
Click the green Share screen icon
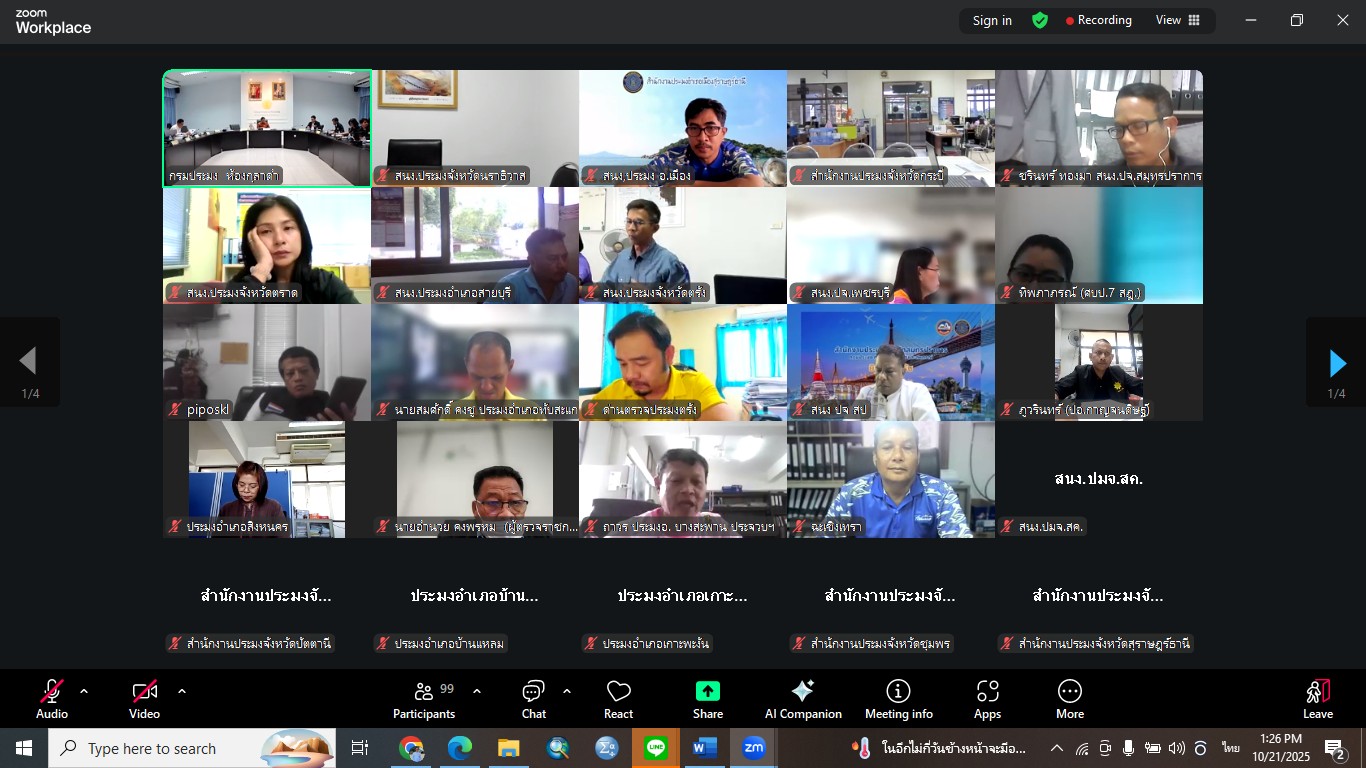[x=707, y=692]
